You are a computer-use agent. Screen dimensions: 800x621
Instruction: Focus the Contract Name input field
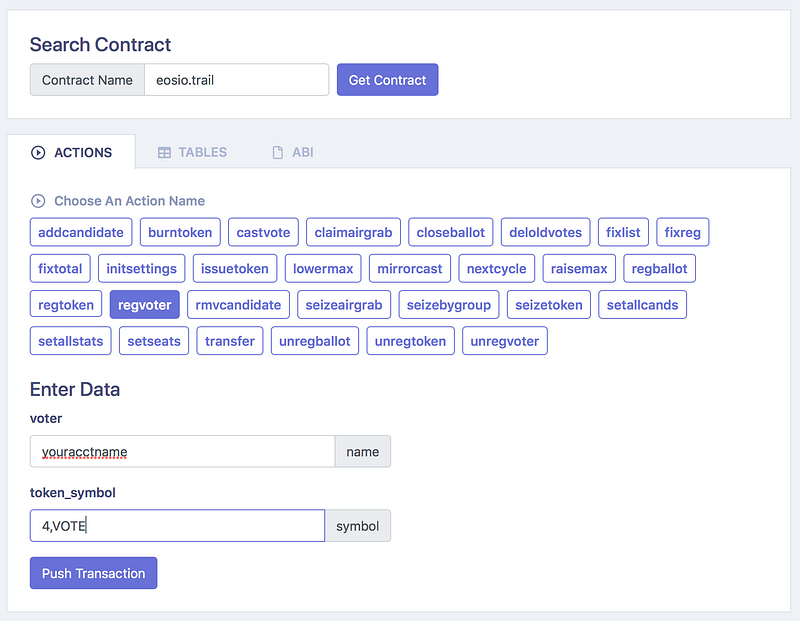tap(237, 80)
